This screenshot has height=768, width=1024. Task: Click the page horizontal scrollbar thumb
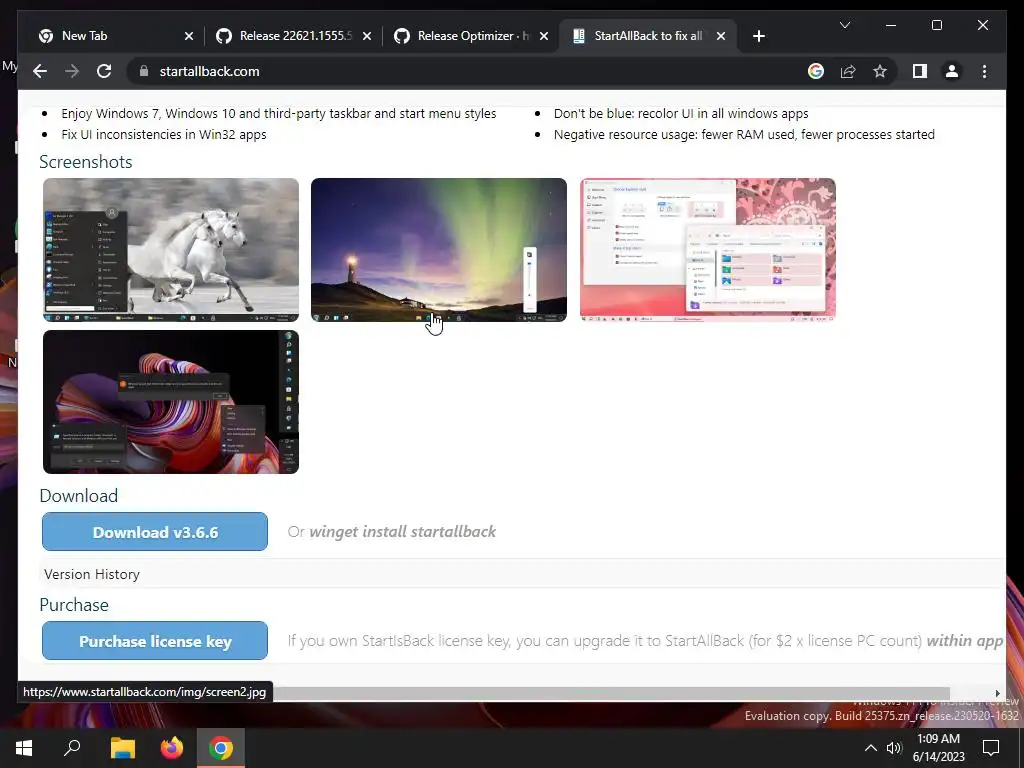coord(611,693)
